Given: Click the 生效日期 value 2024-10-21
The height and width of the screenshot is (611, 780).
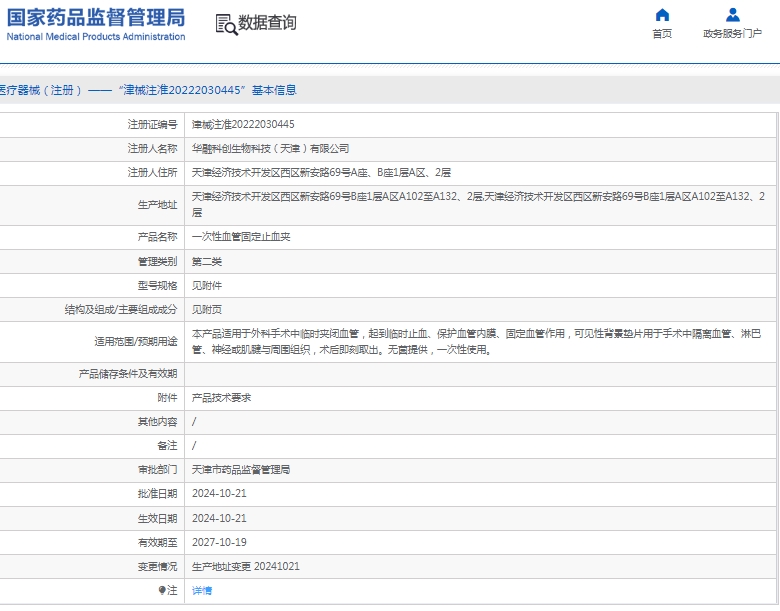Looking at the screenshot, I should pyautogui.click(x=219, y=518).
